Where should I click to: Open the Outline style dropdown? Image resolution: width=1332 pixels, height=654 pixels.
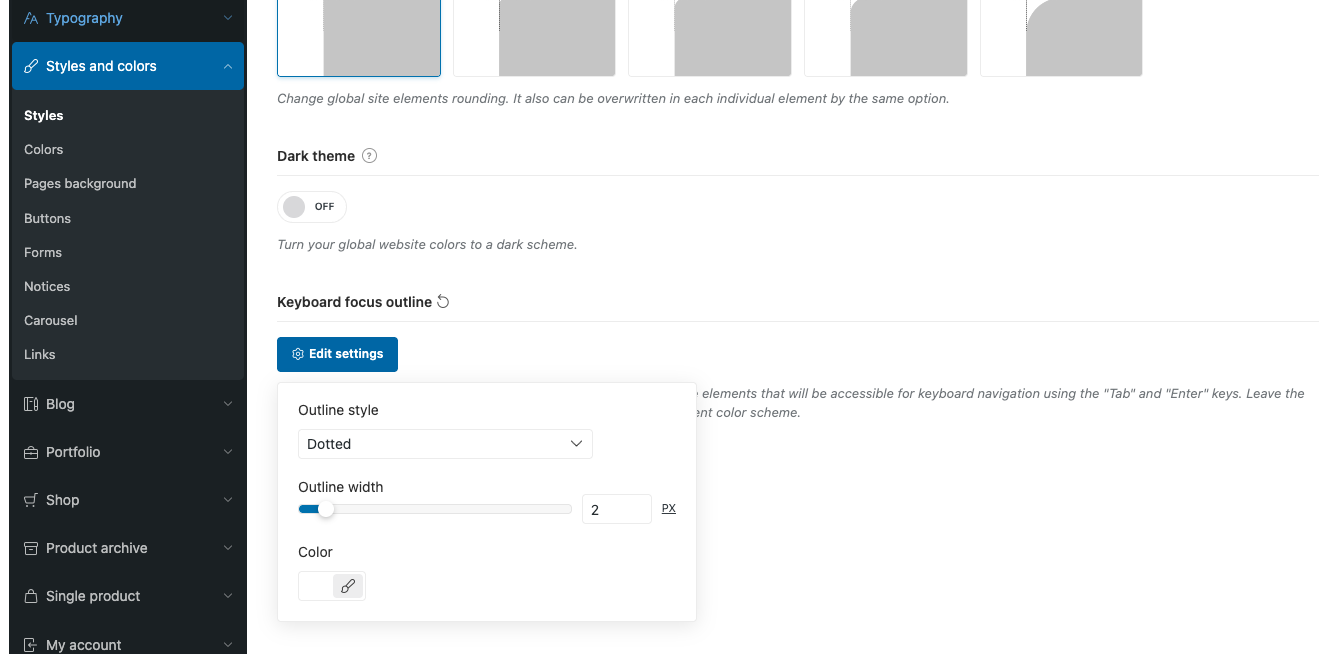(445, 444)
